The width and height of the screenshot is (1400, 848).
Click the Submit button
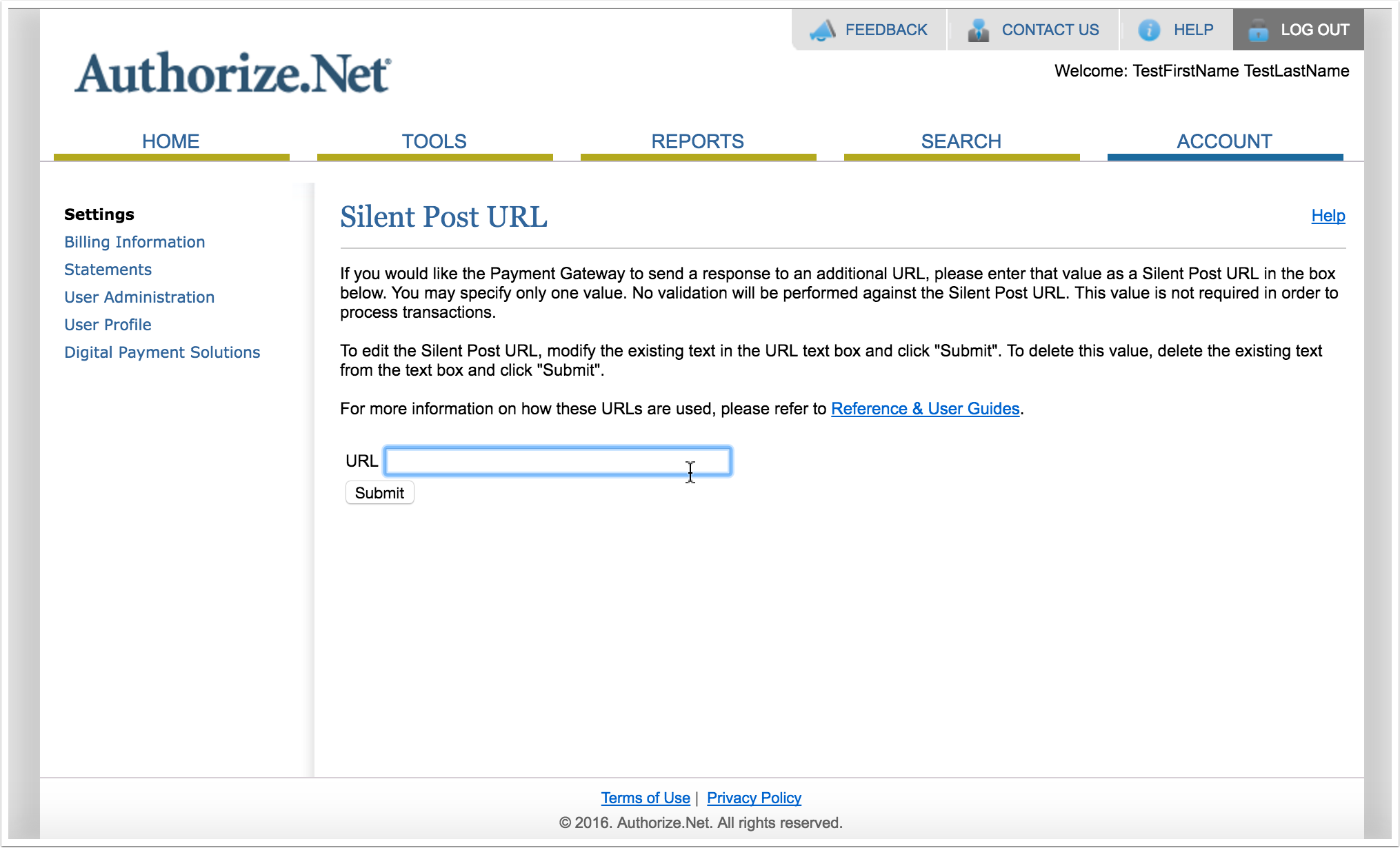point(379,493)
